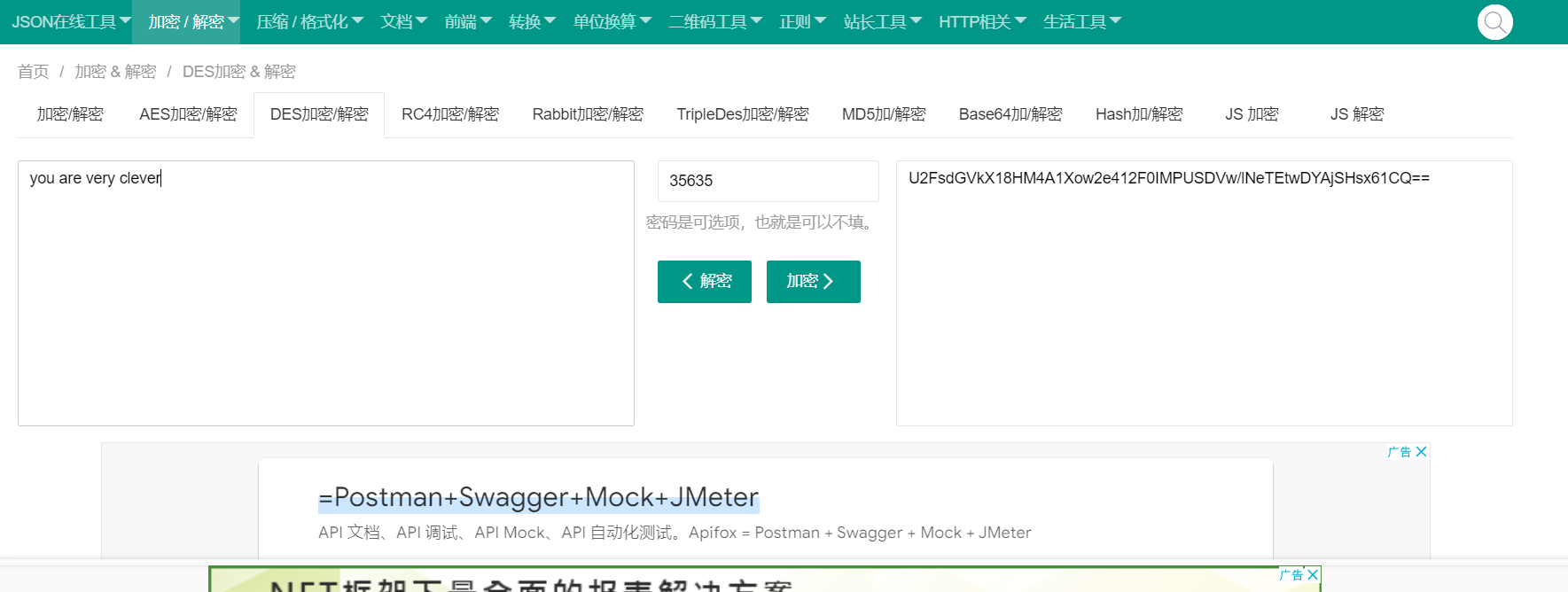Open the 广告 info label on Apifox ad

1400,452
